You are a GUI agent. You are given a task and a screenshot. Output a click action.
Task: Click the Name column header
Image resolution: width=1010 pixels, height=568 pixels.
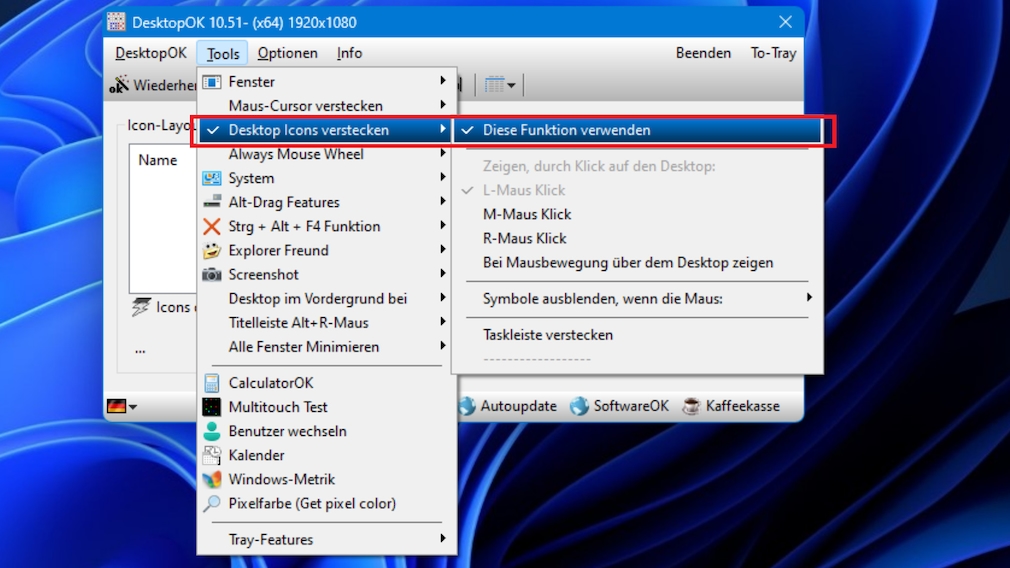pos(158,160)
